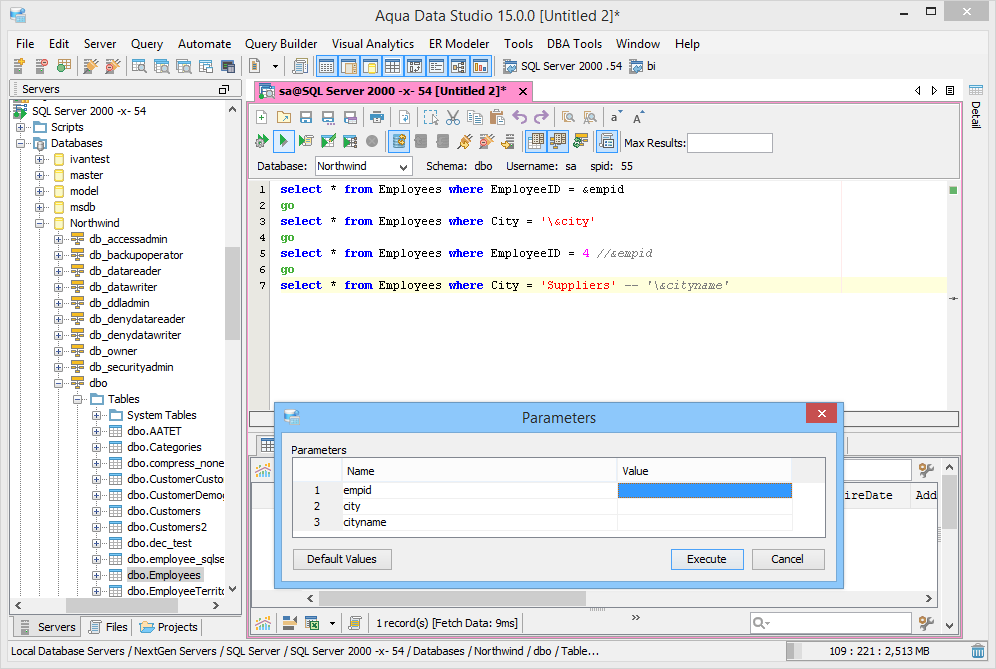
Task: Open the Query menu
Action: (x=147, y=44)
